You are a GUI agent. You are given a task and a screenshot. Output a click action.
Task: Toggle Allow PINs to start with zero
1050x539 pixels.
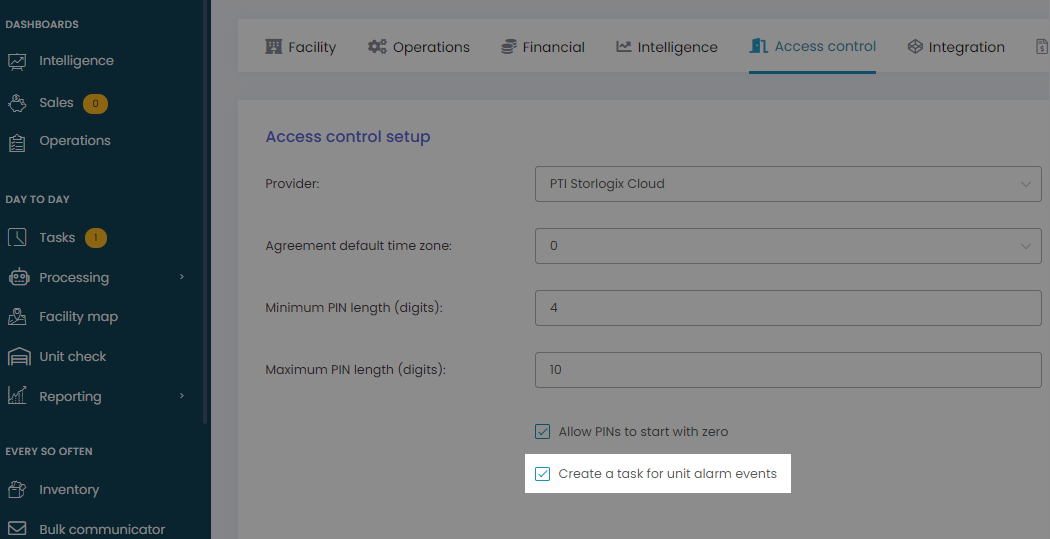[542, 432]
